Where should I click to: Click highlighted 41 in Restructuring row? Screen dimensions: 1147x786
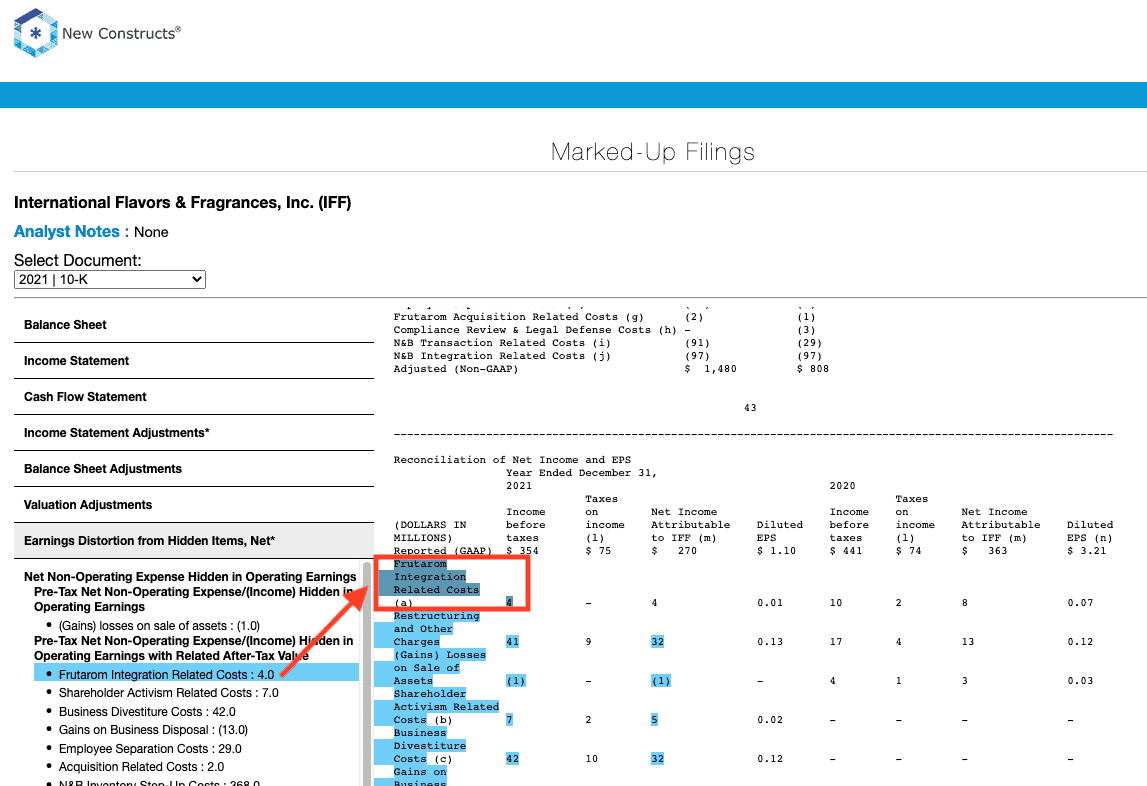click(512, 642)
